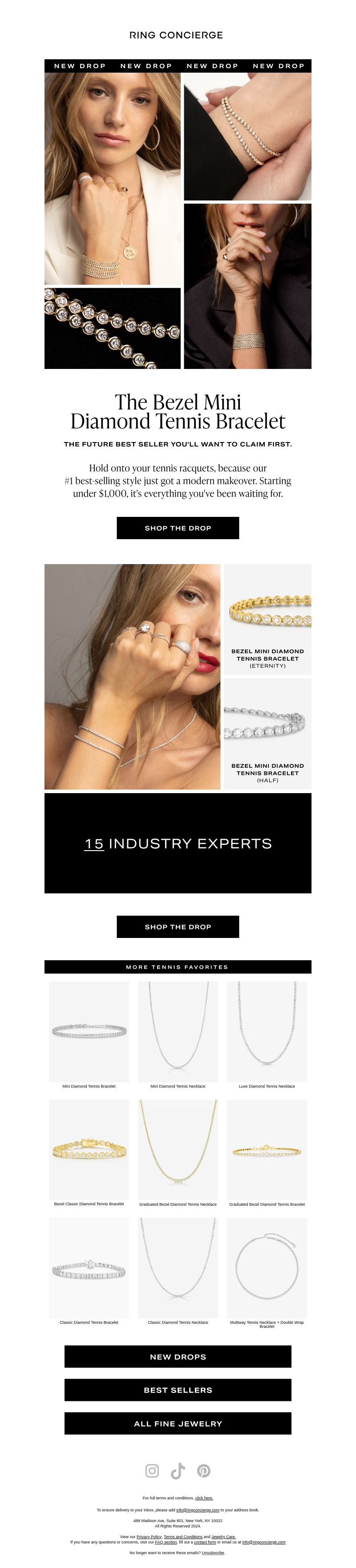Open the TikTok social icon

click(178, 1470)
